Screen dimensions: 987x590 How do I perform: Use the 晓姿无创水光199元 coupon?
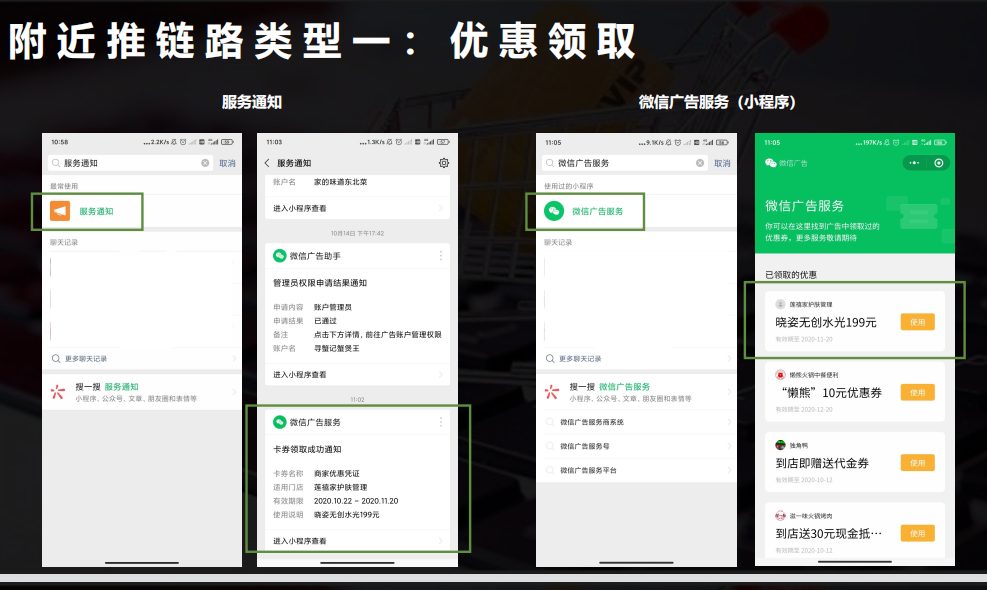click(x=918, y=322)
